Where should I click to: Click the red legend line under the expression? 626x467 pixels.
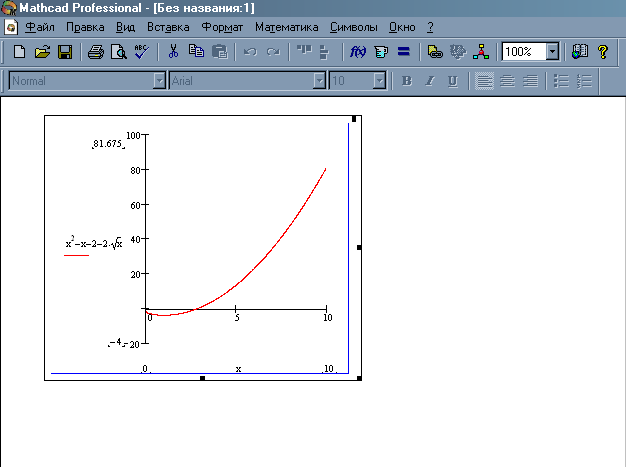(76, 255)
